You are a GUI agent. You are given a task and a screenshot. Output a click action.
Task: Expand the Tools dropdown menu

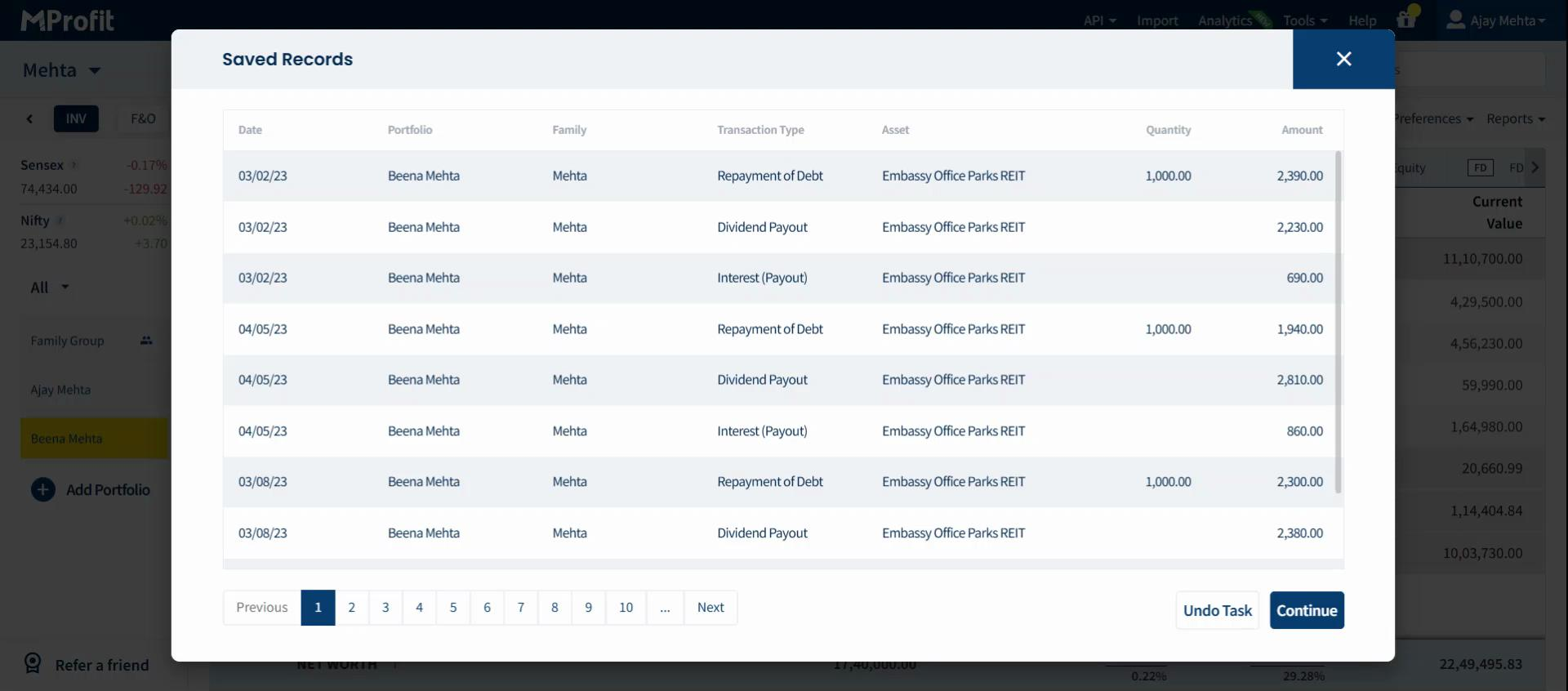(1305, 20)
